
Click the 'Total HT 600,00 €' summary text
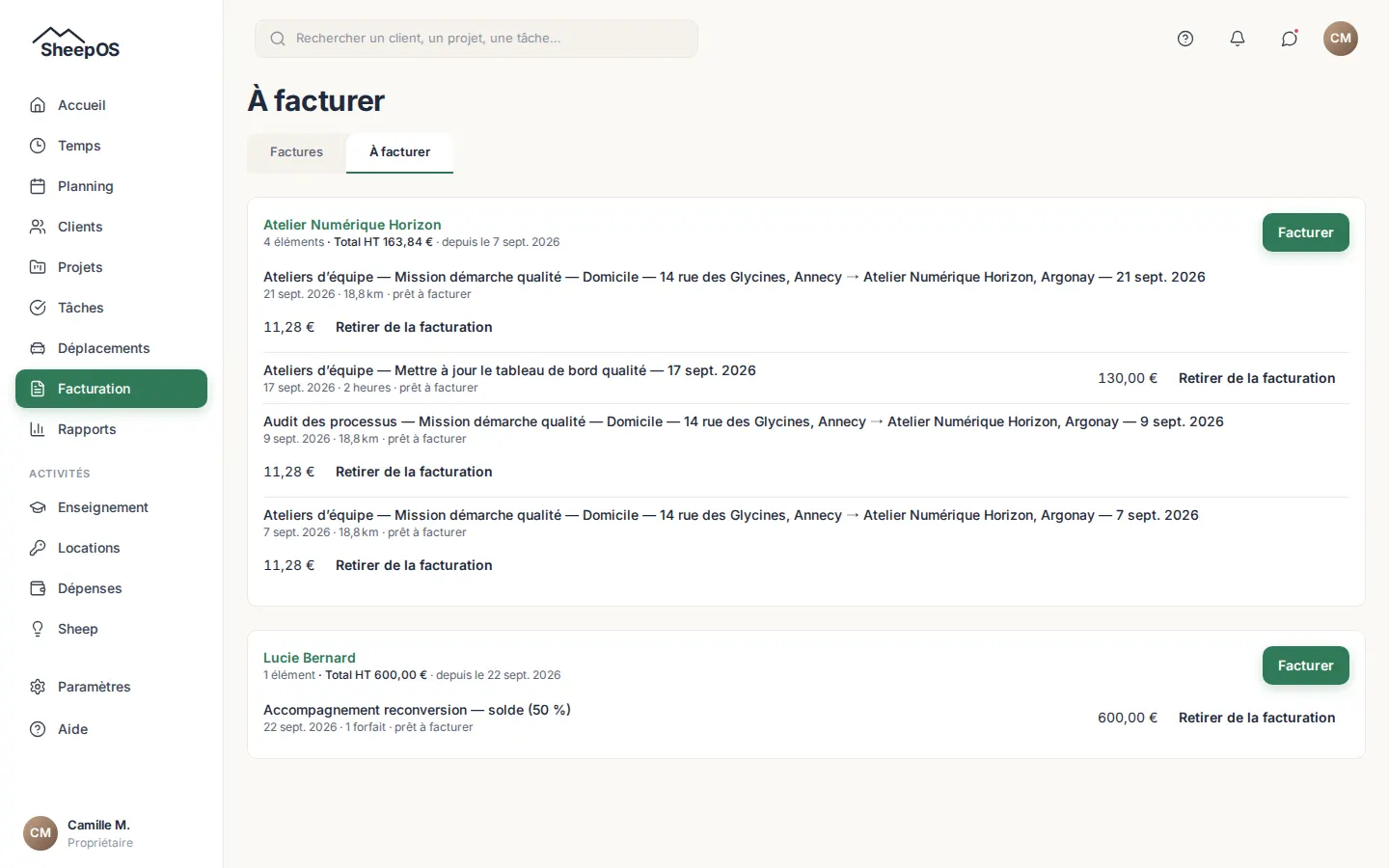[x=376, y=675]
